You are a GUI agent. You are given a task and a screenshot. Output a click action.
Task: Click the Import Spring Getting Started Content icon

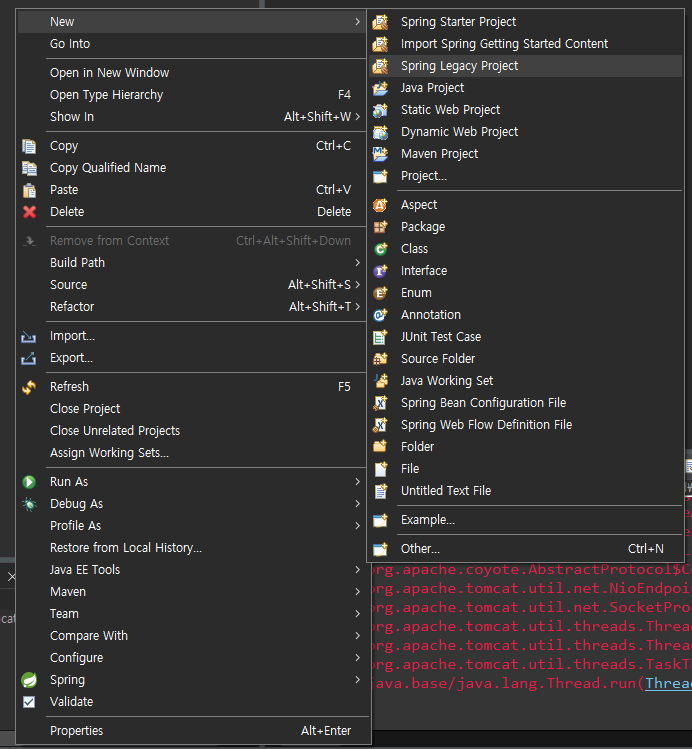[380, 44]
